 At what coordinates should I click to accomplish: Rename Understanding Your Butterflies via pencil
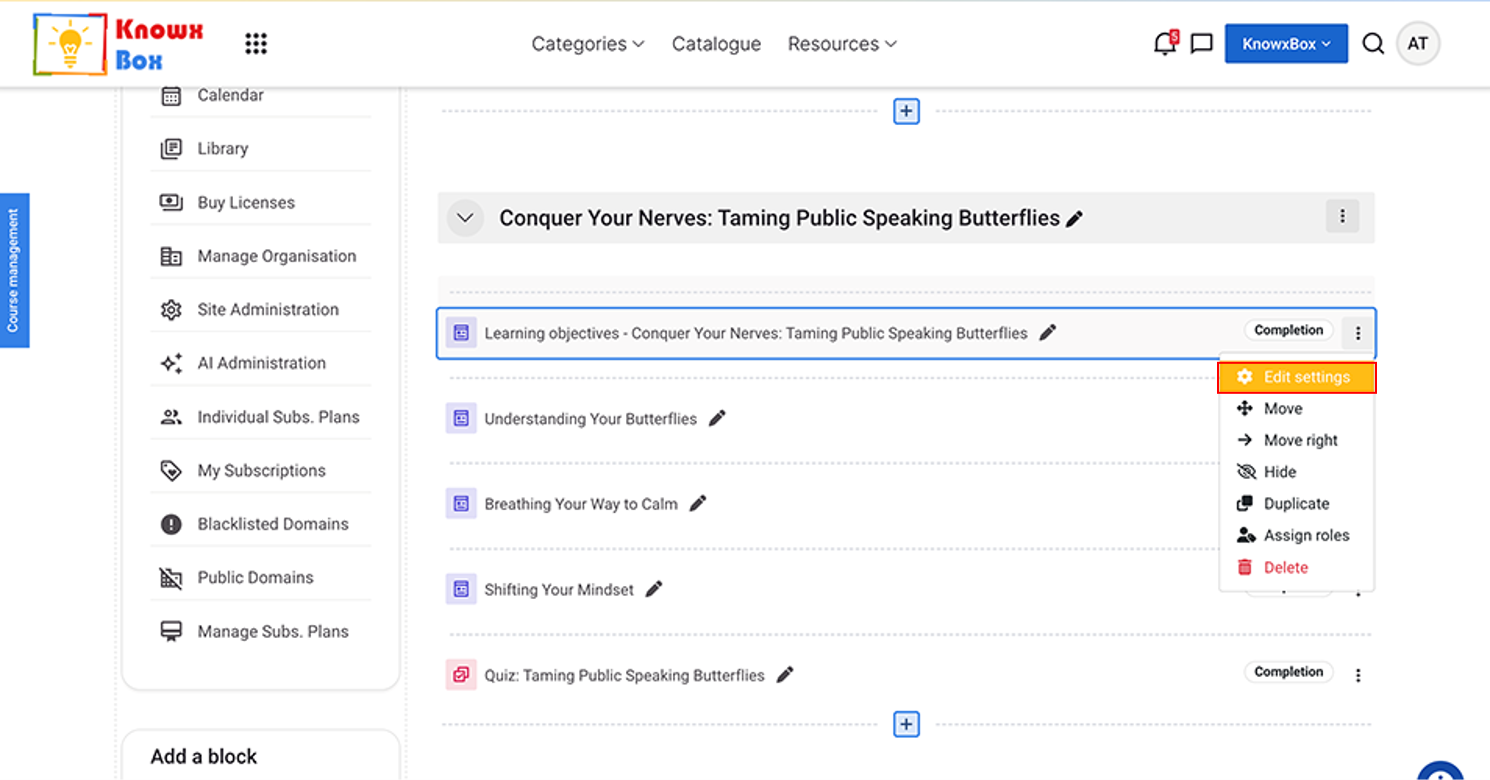(717, 419)
